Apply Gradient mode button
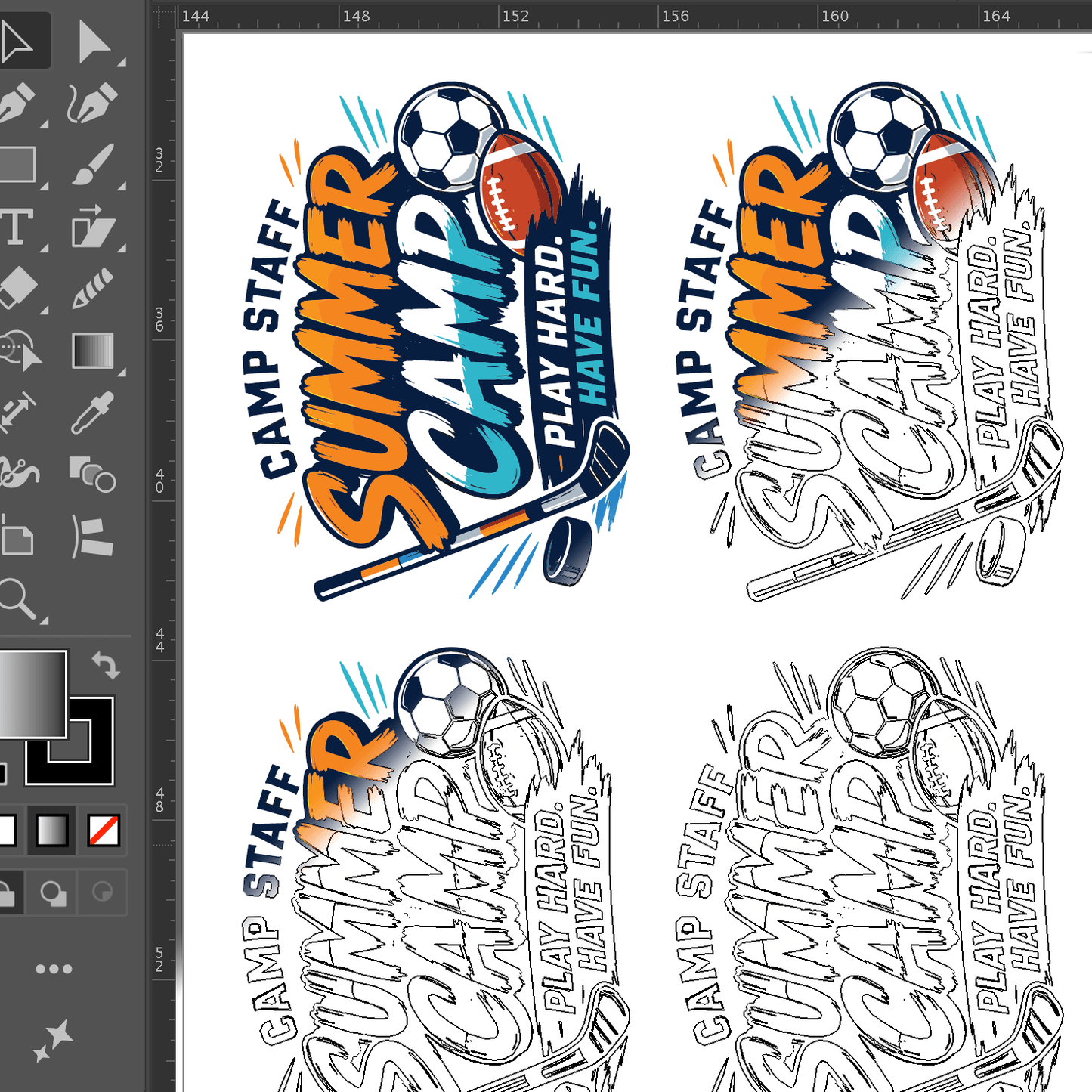 click(x=52, y=831)
